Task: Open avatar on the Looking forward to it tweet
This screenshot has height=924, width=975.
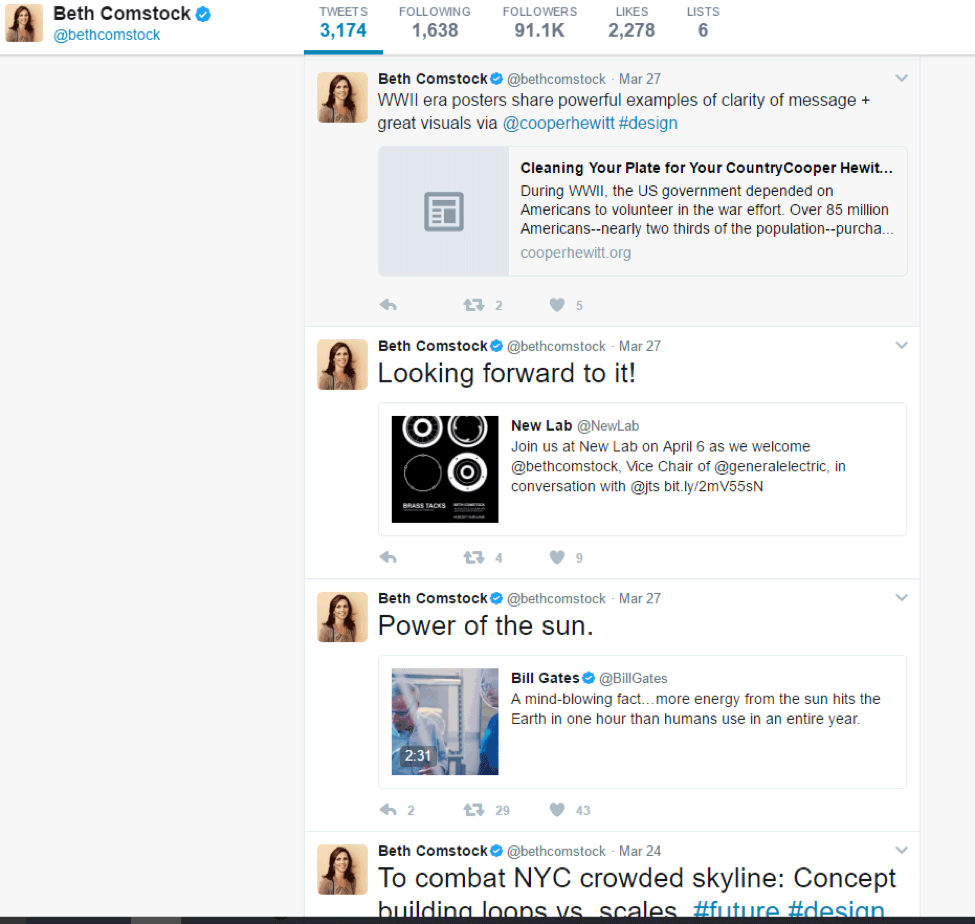Action: click(x=343, y=364)
